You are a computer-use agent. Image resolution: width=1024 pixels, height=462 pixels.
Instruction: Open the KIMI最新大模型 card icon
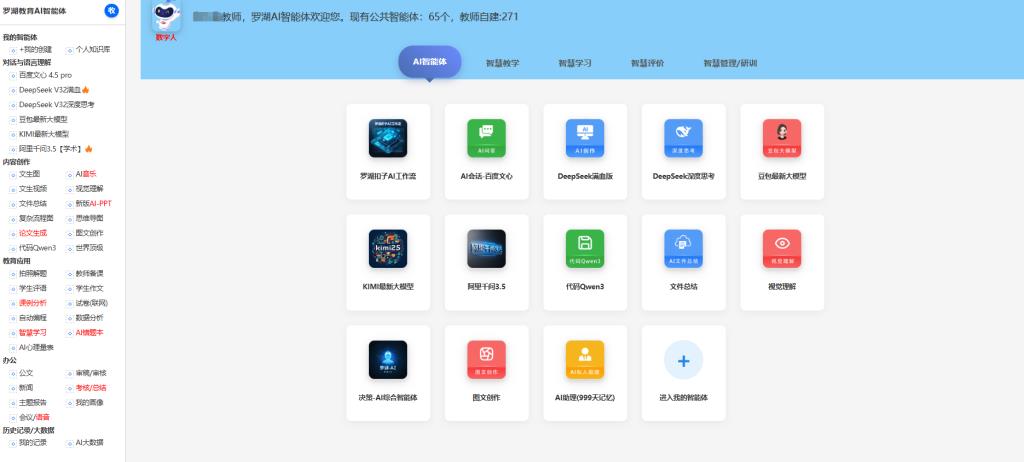pyautogui.click(x=388, y=248)
